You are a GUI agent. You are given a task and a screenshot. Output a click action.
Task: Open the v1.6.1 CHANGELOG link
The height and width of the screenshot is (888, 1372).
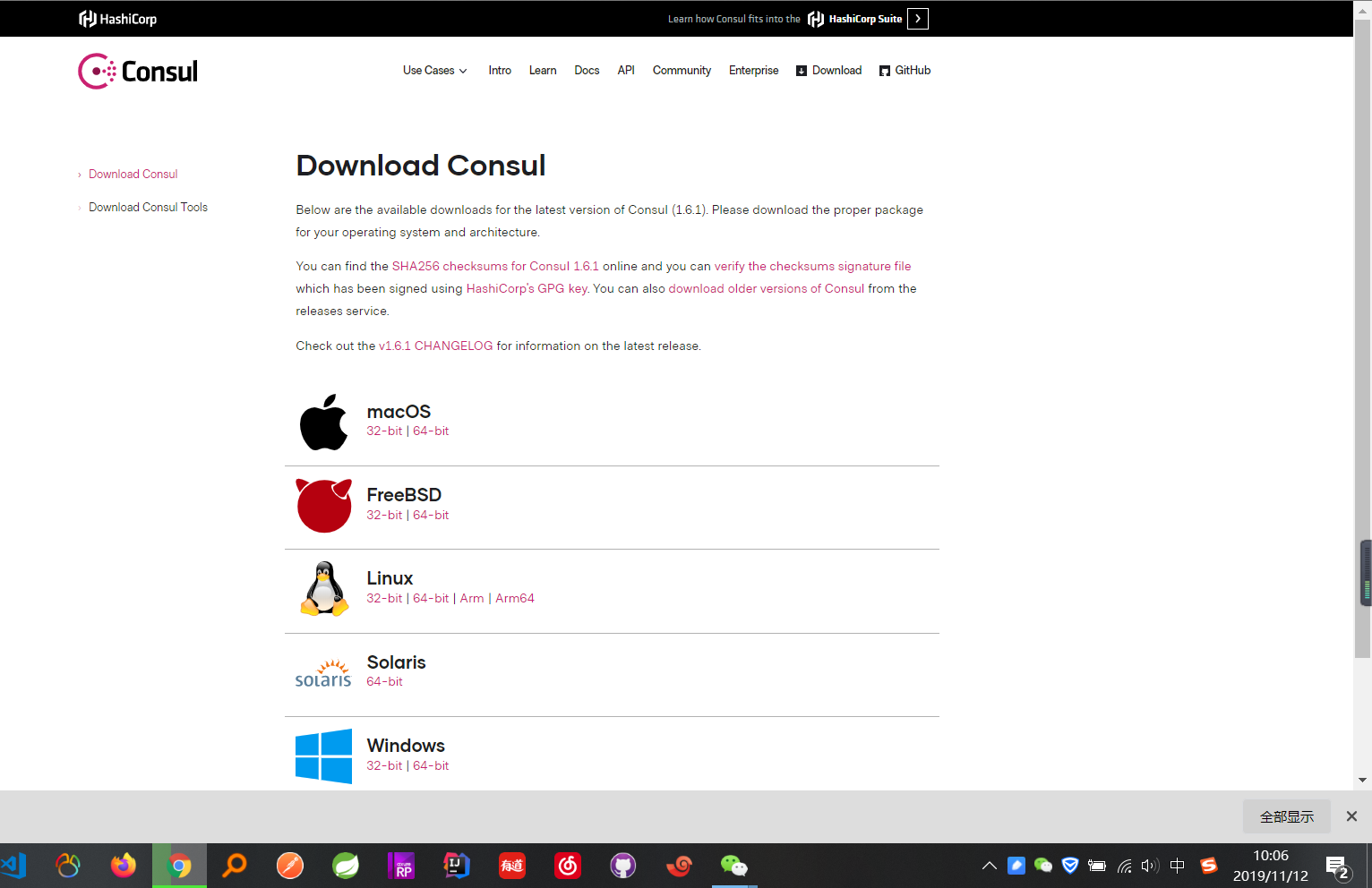pyautogui.click(x=436, y=346)
